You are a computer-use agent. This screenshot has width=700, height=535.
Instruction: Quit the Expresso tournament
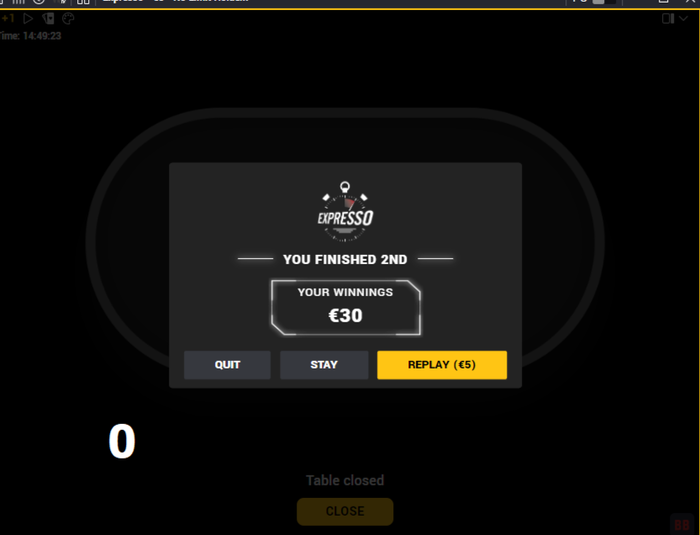227,365
